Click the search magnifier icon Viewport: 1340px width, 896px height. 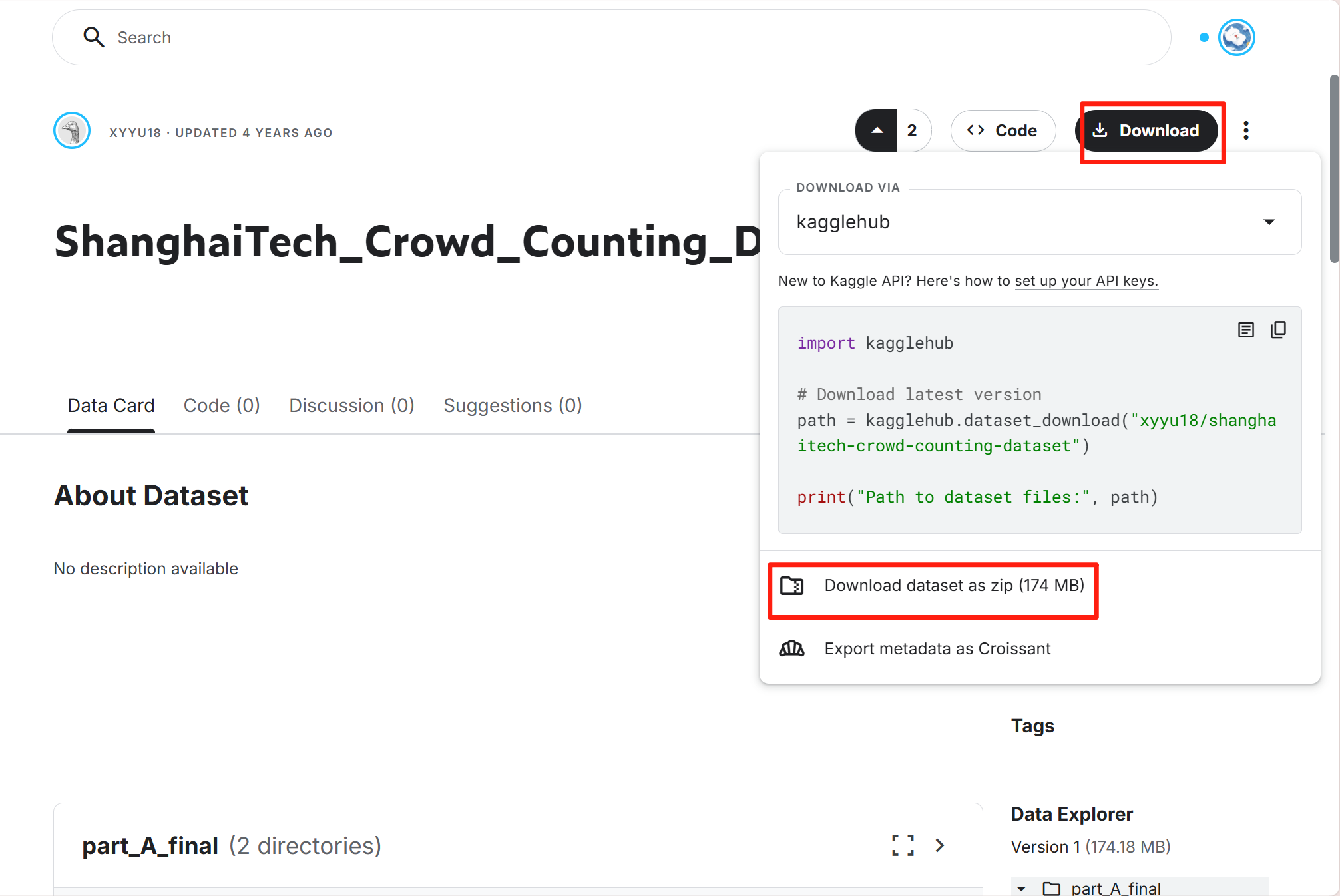tap(94, 37)
